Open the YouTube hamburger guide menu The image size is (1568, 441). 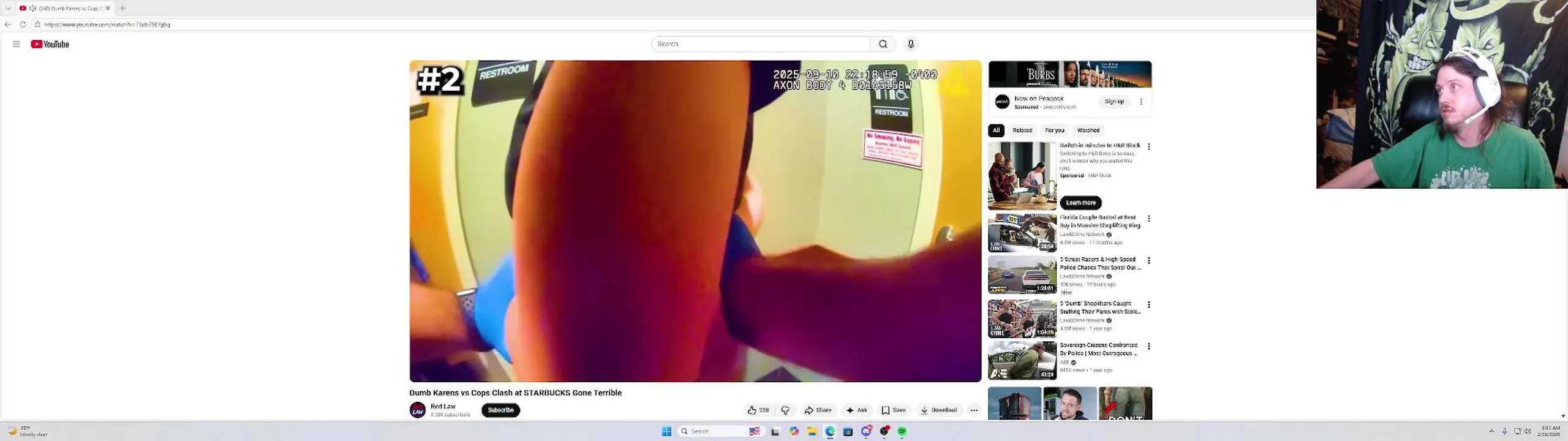point(17,44)
